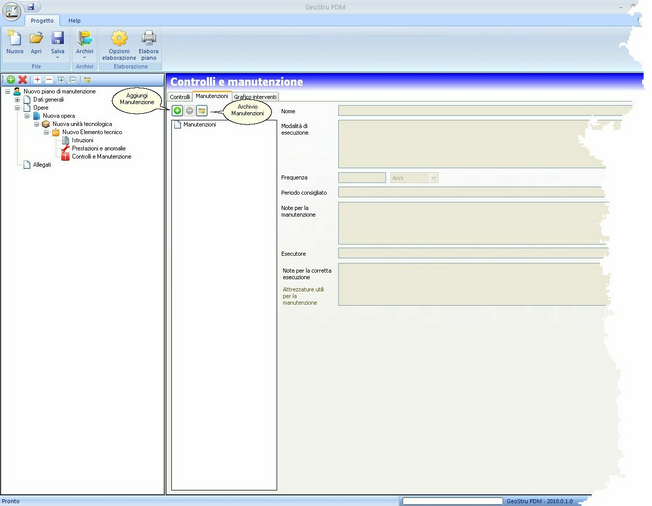Click the red X delete icon in tree toolbar
The image size is (652, 506).
point(23,79)
